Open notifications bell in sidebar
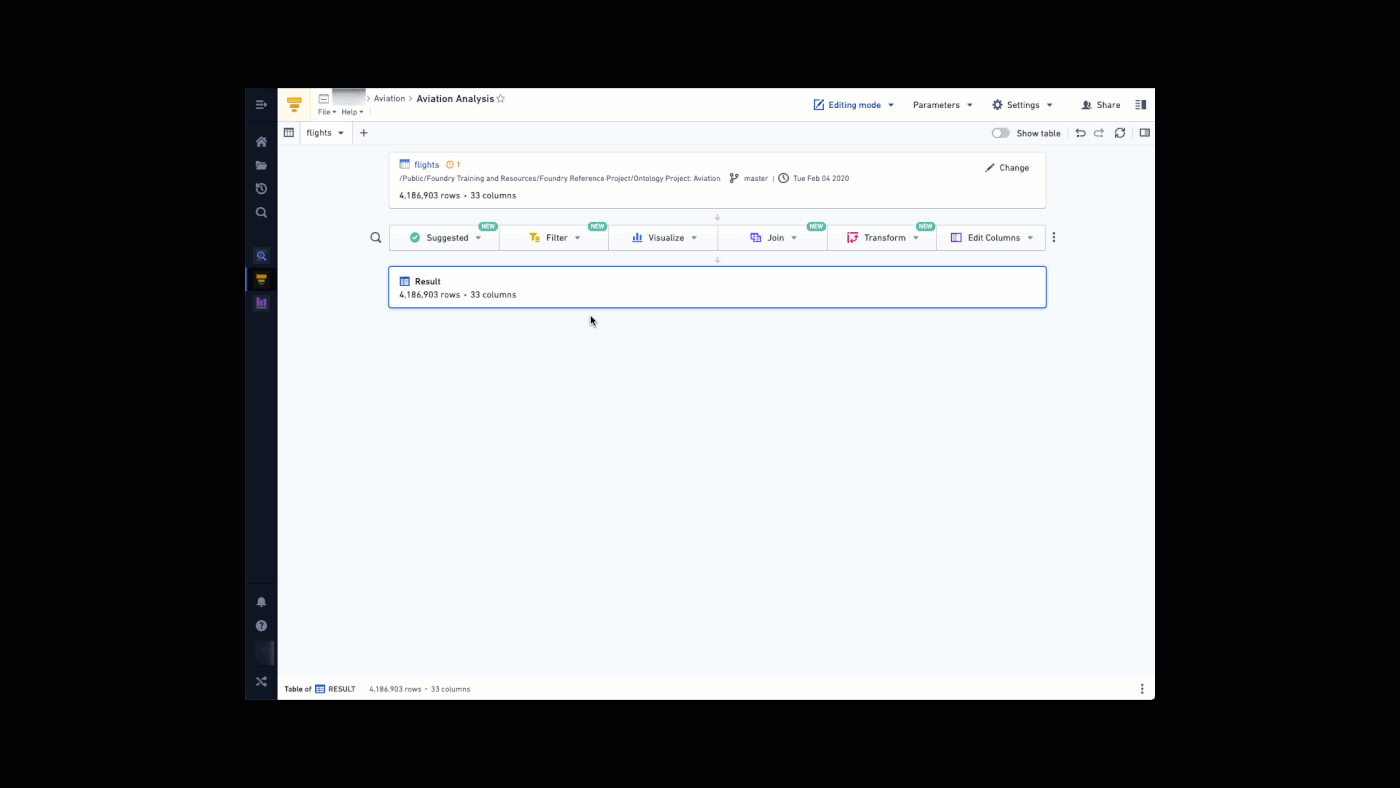Image resolution: width=1400 pixels, height=788 pixels. click(261, 602)
